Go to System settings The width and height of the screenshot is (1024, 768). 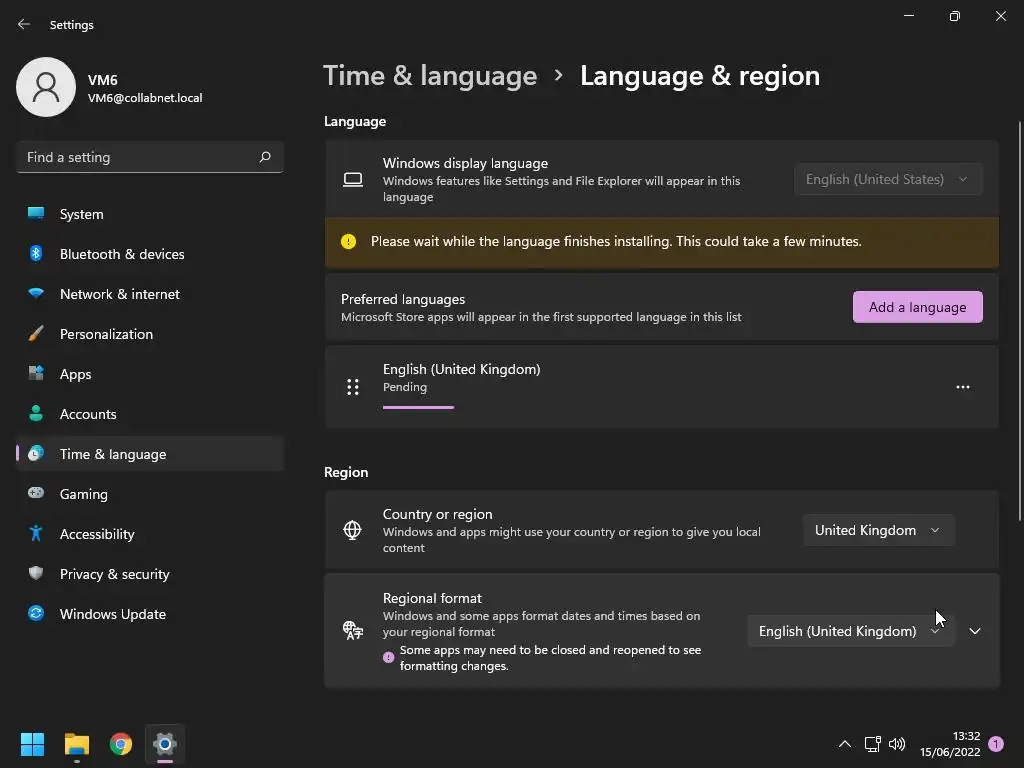(150, 214)
